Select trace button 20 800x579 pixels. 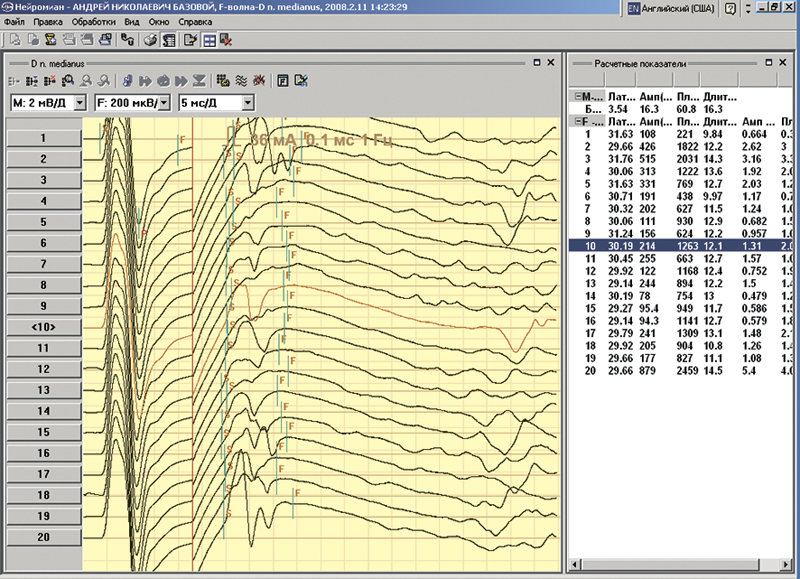pos(43,537)
